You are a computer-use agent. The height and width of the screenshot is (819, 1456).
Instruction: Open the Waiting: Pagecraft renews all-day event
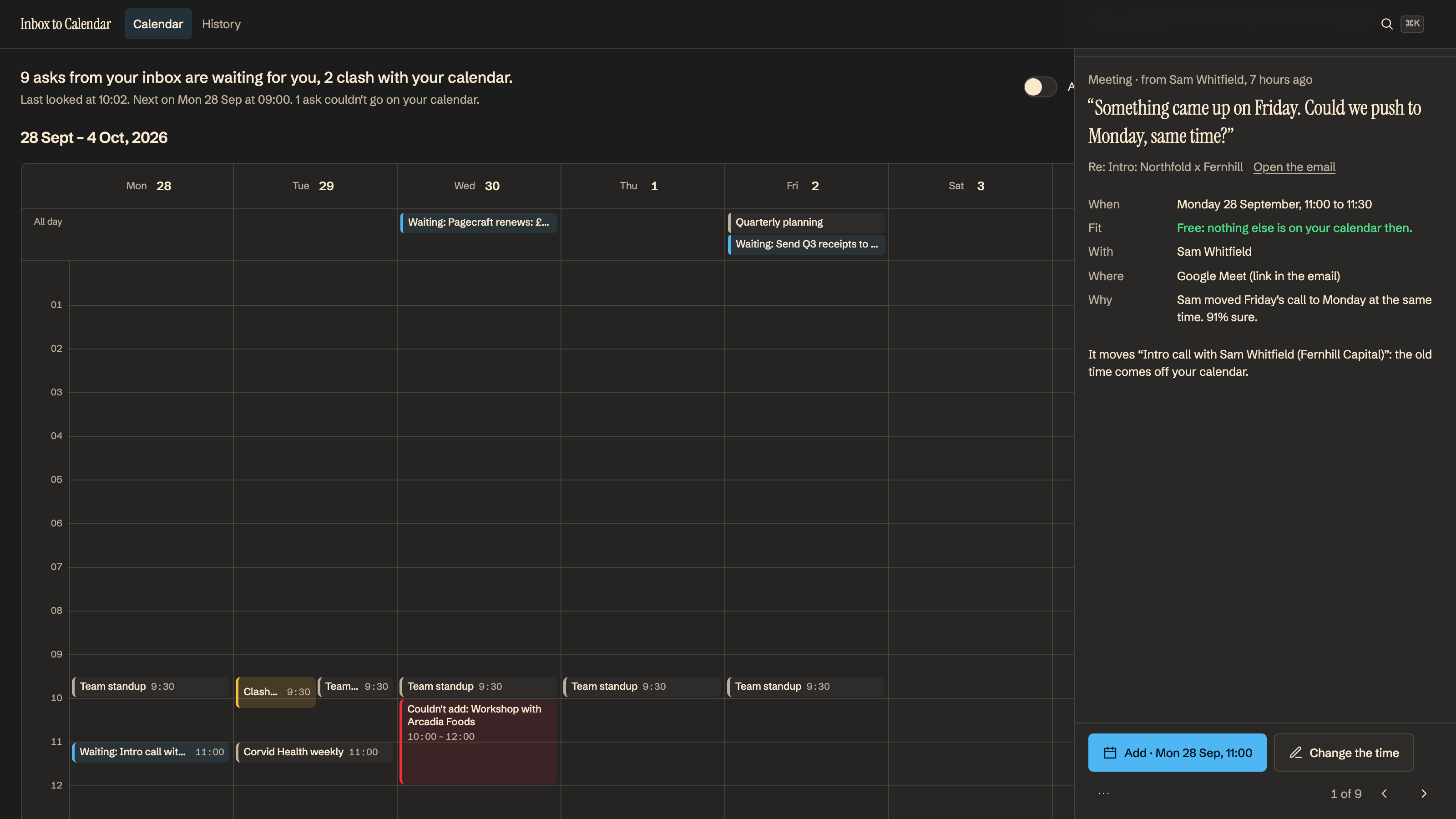[478, 222]
